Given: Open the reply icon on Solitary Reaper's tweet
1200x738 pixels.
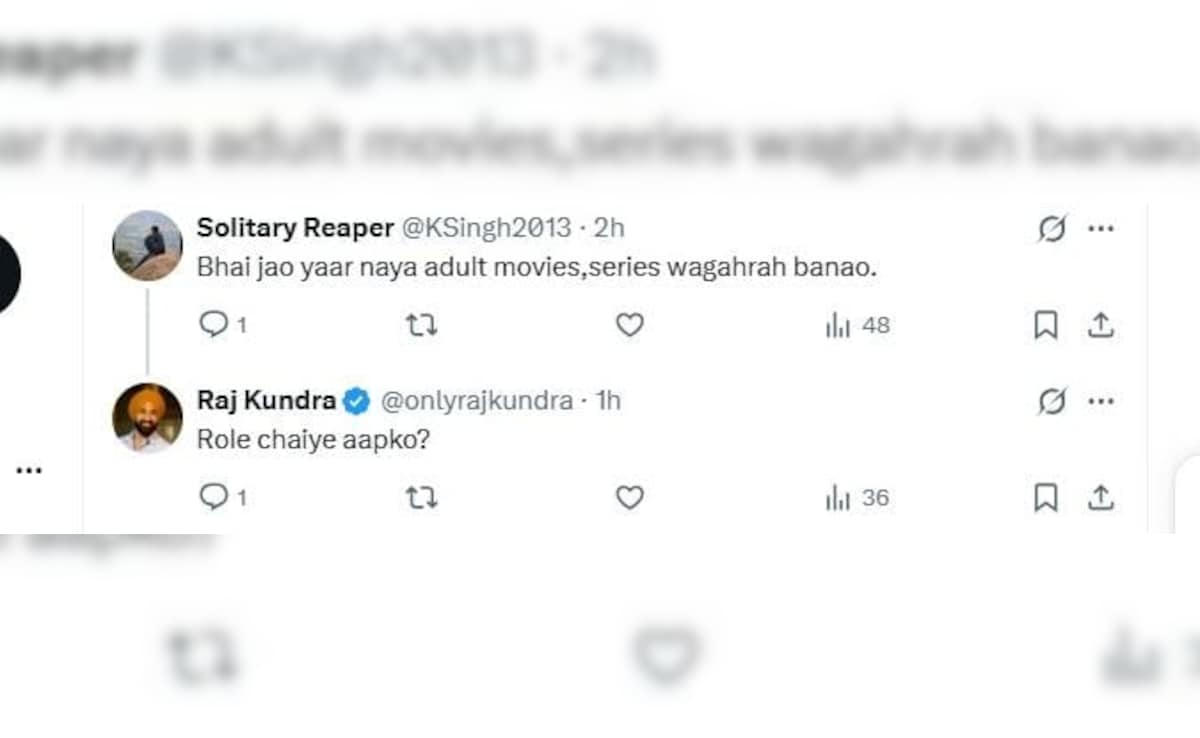Looking at the screenshot, I should (214, 325).
